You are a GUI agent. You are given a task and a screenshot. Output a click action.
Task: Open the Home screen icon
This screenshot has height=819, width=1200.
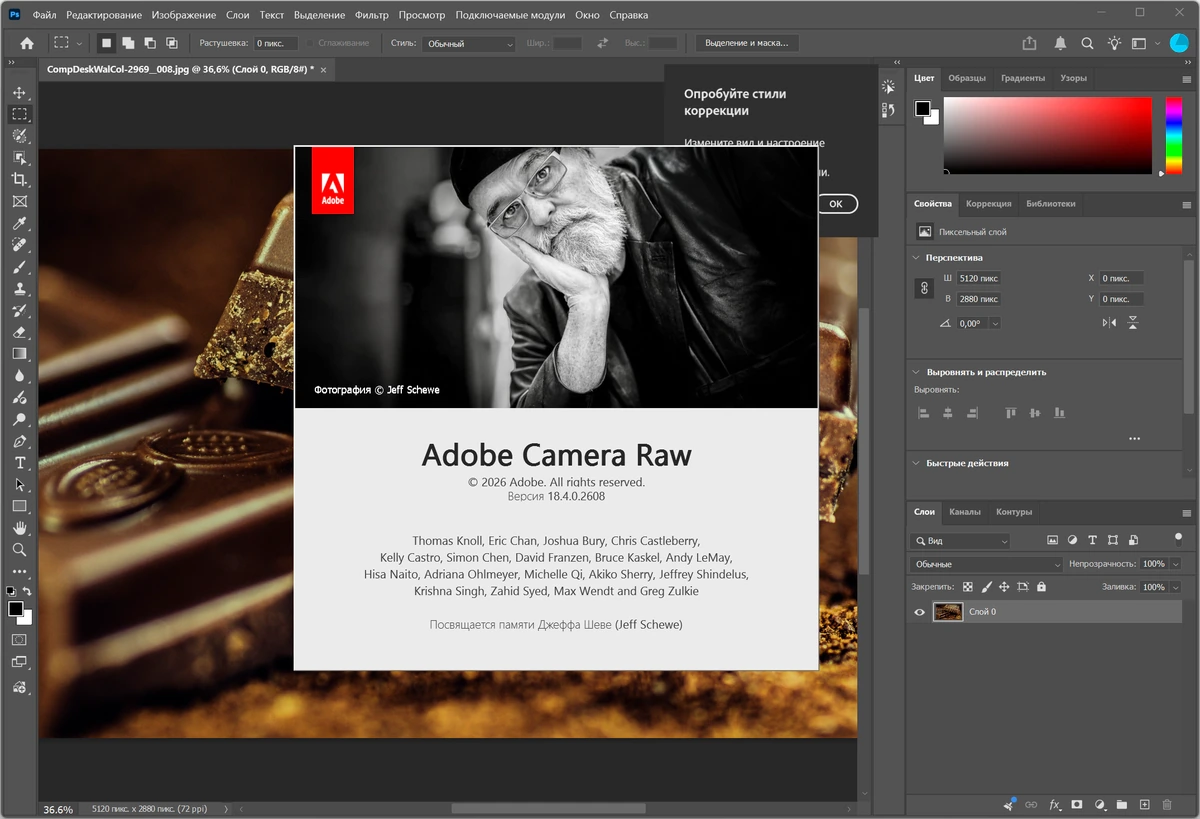tap(27, 43)
